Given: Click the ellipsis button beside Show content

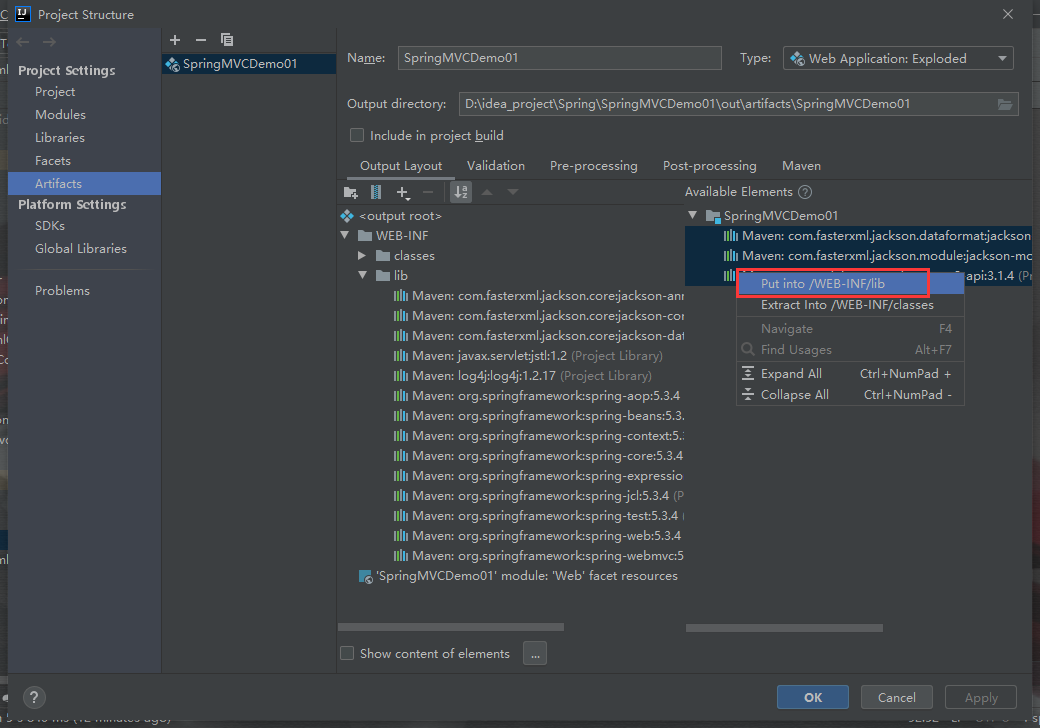Looking at the screenshot, I should (x=535, y=654).
